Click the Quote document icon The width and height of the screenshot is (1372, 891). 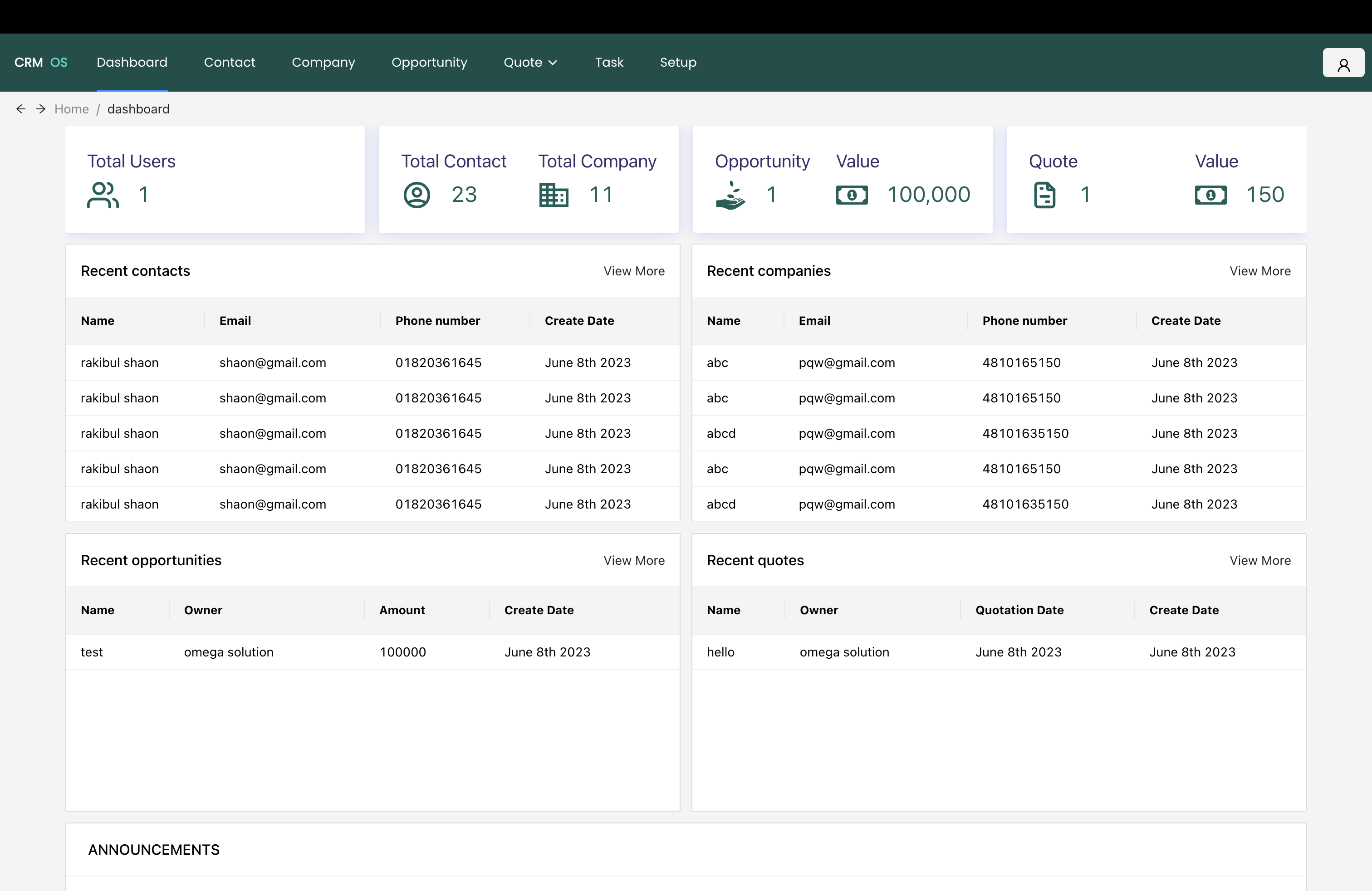pyautogui.click(x=1044, y=195)
